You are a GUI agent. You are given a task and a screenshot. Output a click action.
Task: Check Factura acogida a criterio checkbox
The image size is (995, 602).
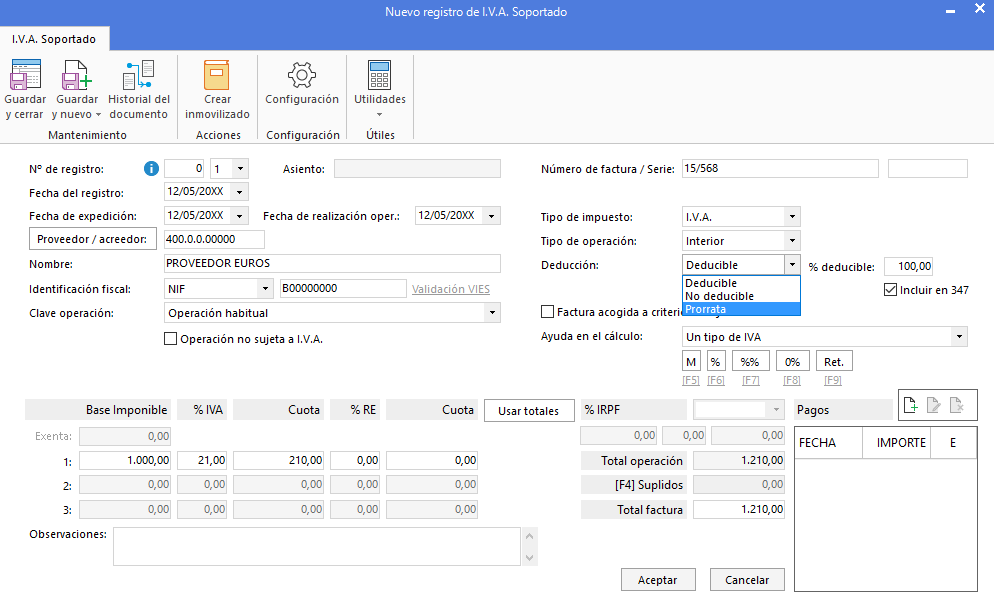point(547,311)
